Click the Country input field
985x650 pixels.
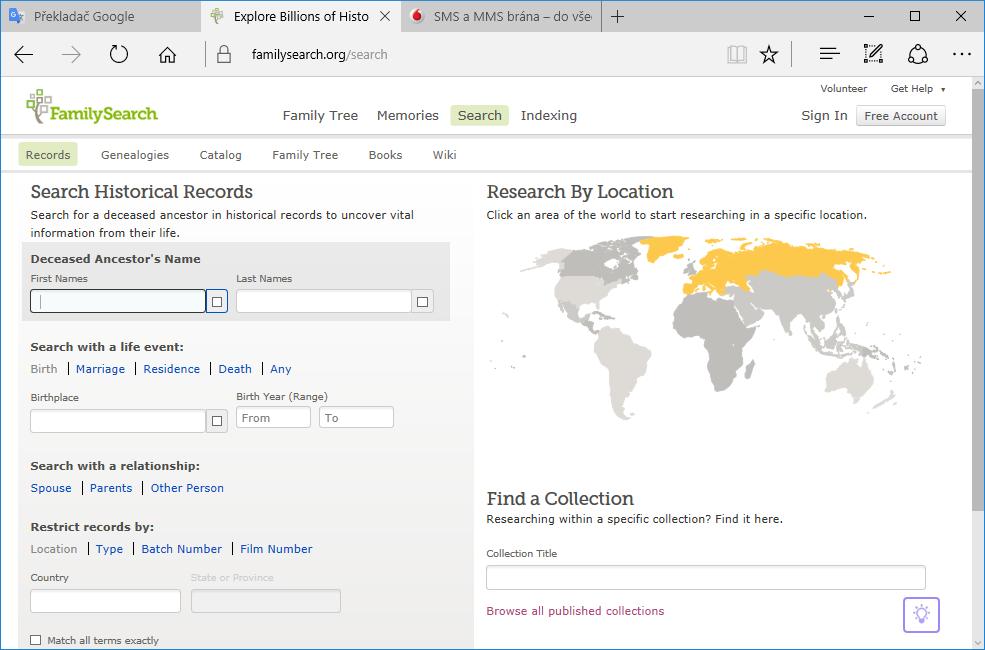coord(106,601)
